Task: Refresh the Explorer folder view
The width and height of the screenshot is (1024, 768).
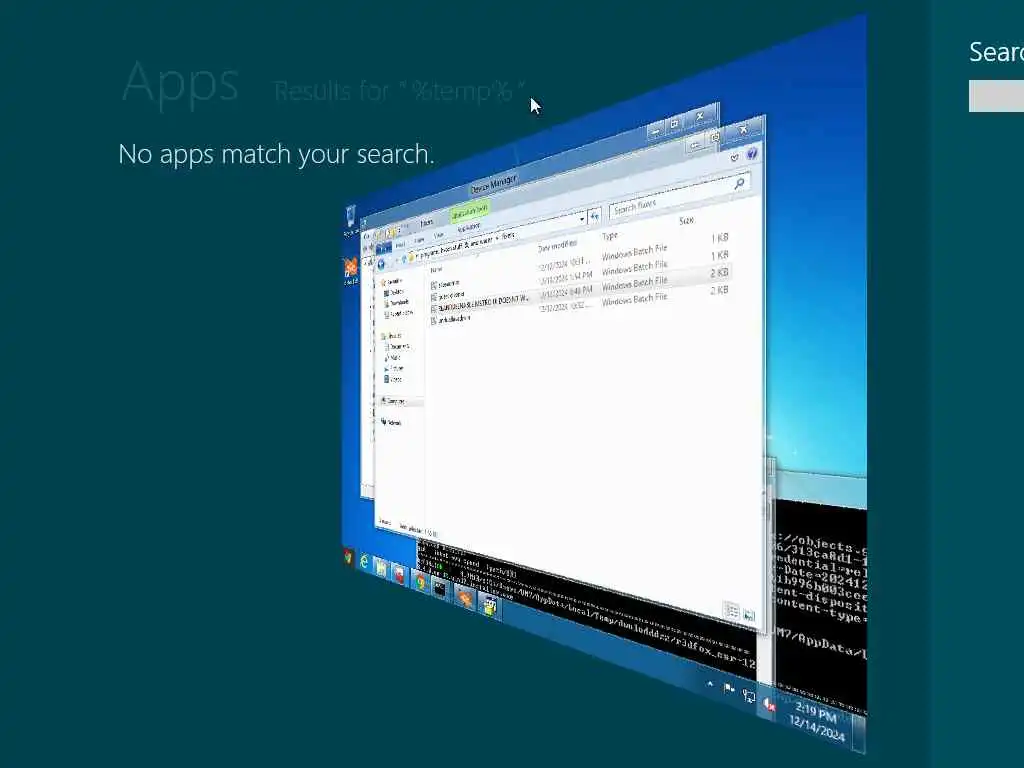Action: [594, 216]
